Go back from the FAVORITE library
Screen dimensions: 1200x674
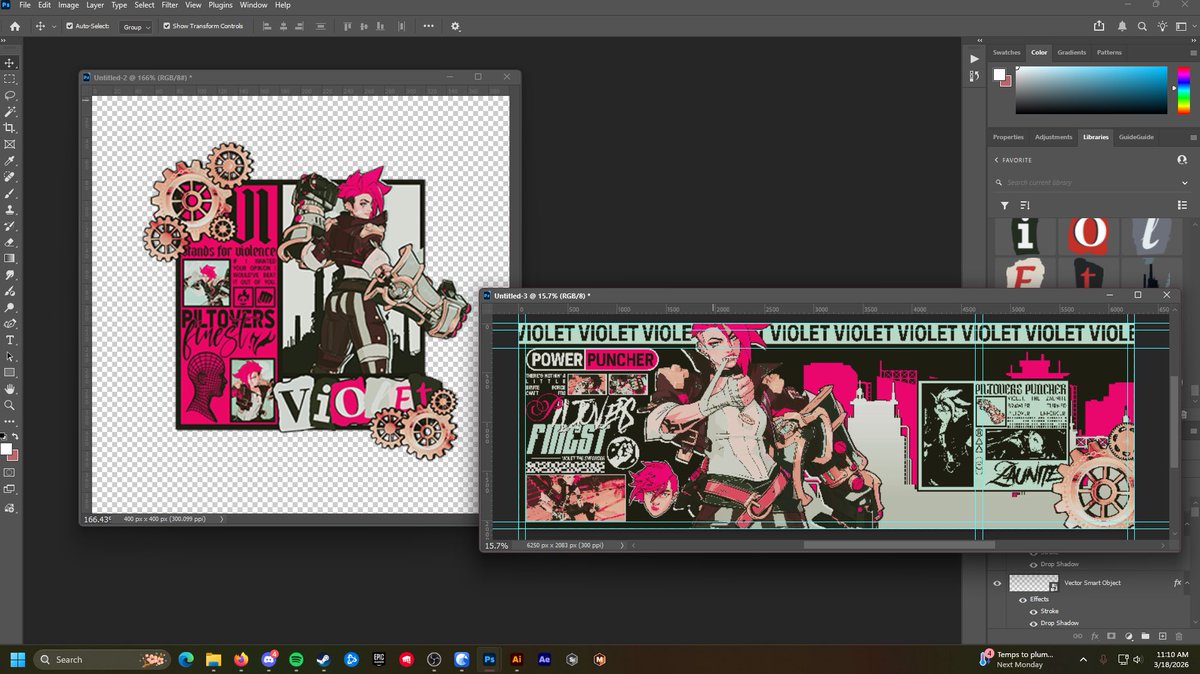996,160
